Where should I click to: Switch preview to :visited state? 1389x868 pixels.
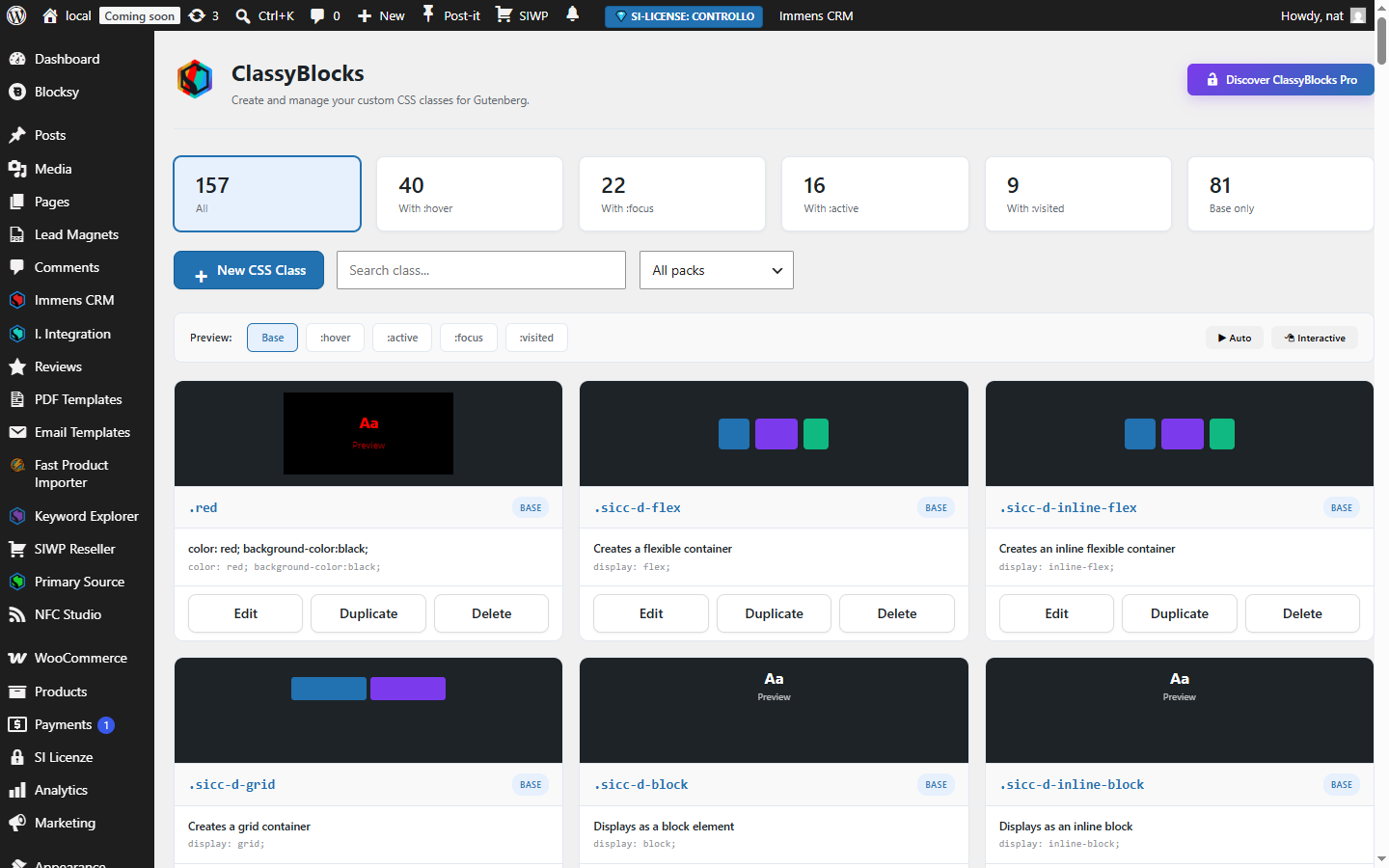pos(536,338)
